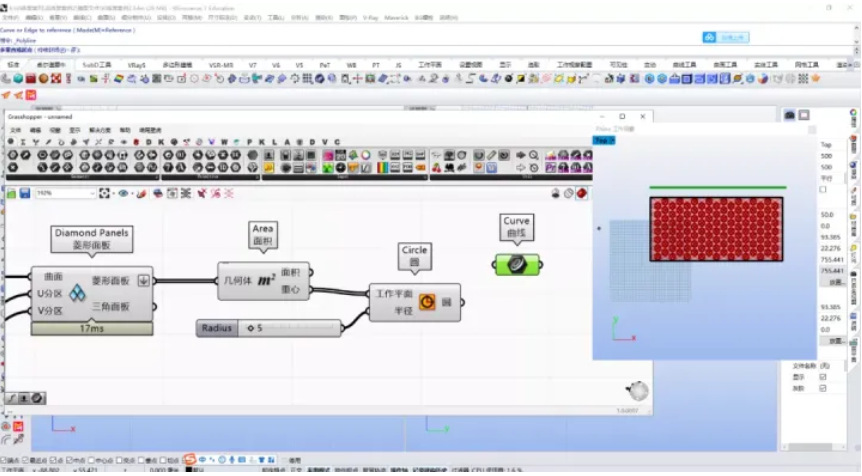Save the Grasshopper document with disk icon
Screen dimensions: 862x476
click(x=25, y=193)
